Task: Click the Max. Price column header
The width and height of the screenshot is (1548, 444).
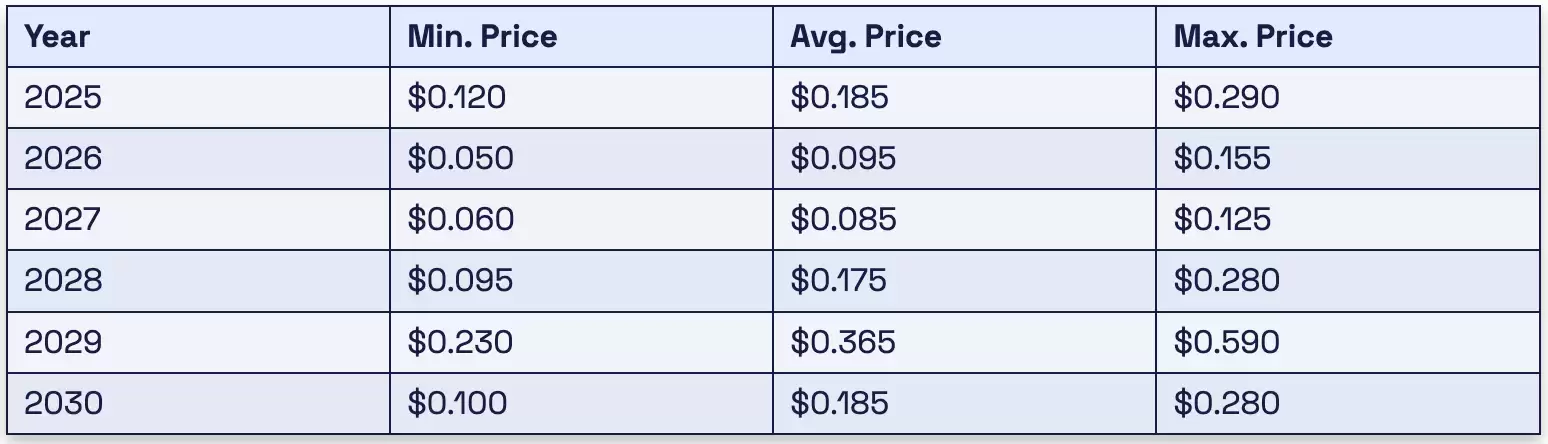Action: [x=1253, y=37]
